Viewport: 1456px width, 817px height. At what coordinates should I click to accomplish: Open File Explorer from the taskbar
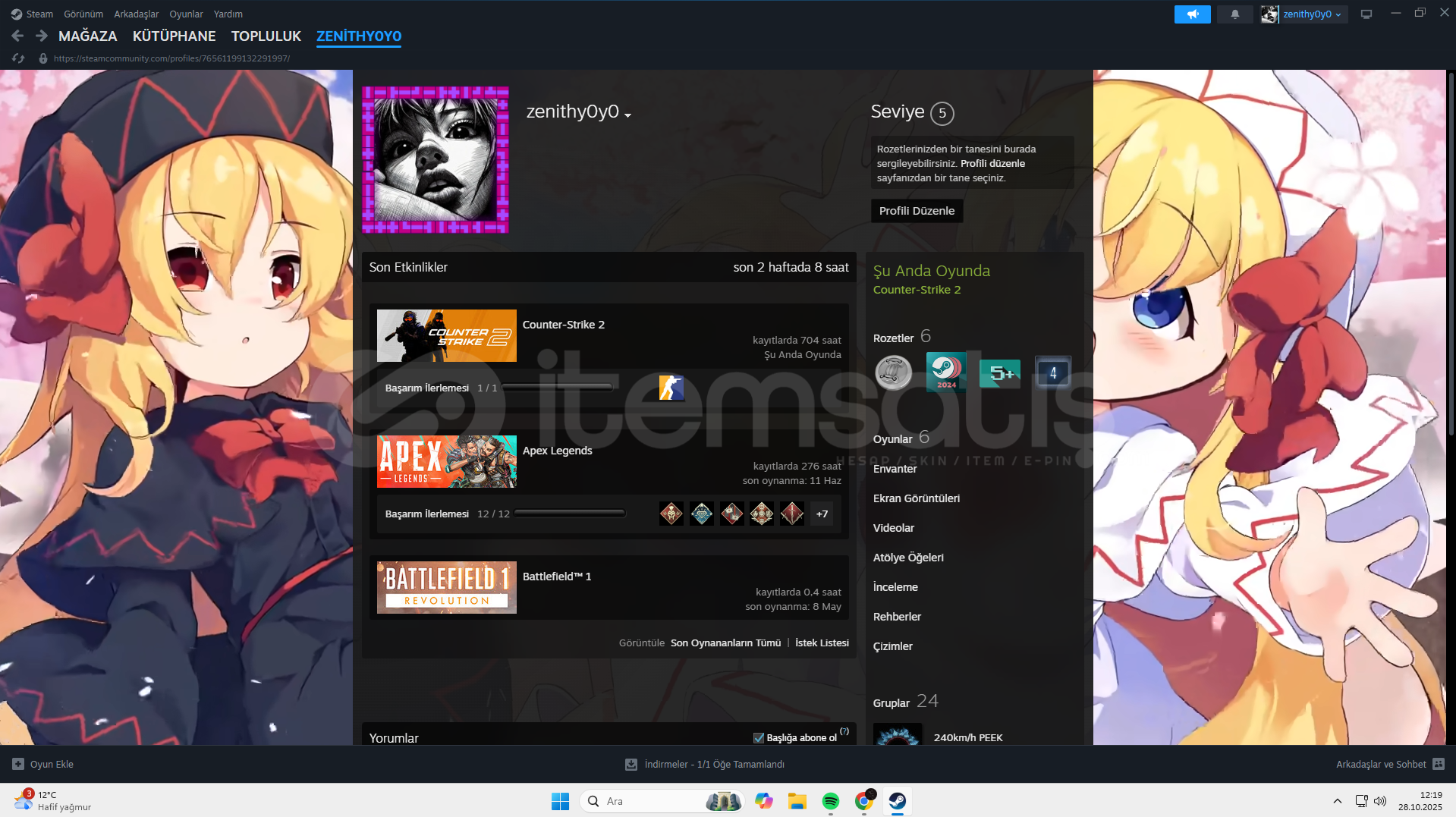click(x=797, y=801)
